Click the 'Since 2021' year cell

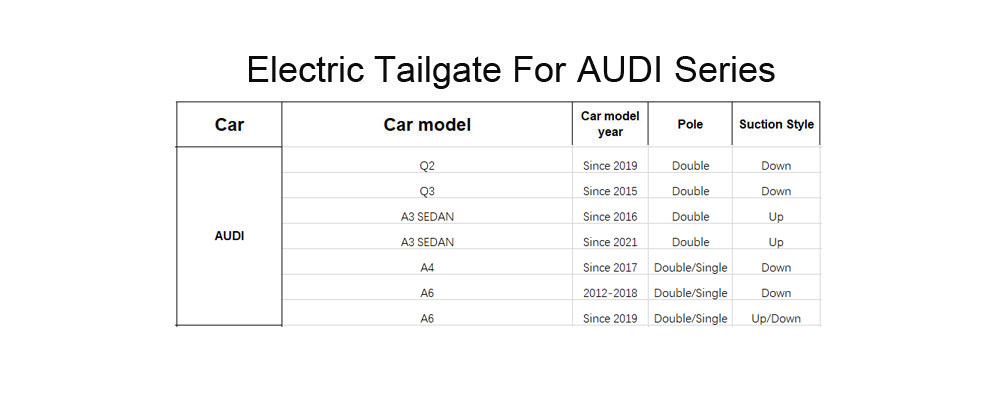click(610, 242)
